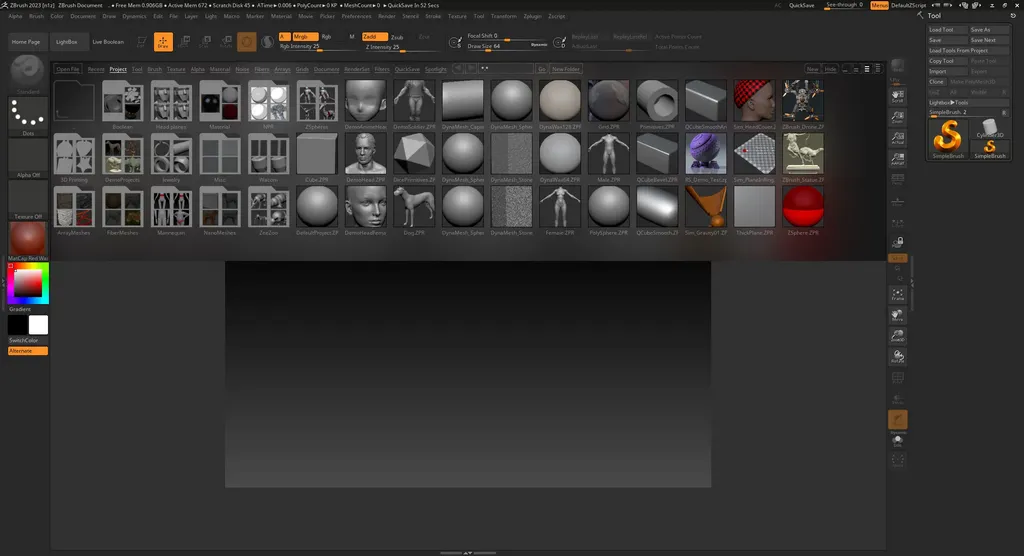Click the sculptris-style half-sphere icon
The height and width of the screenshot is (556, 1024).
coord(268,42)
